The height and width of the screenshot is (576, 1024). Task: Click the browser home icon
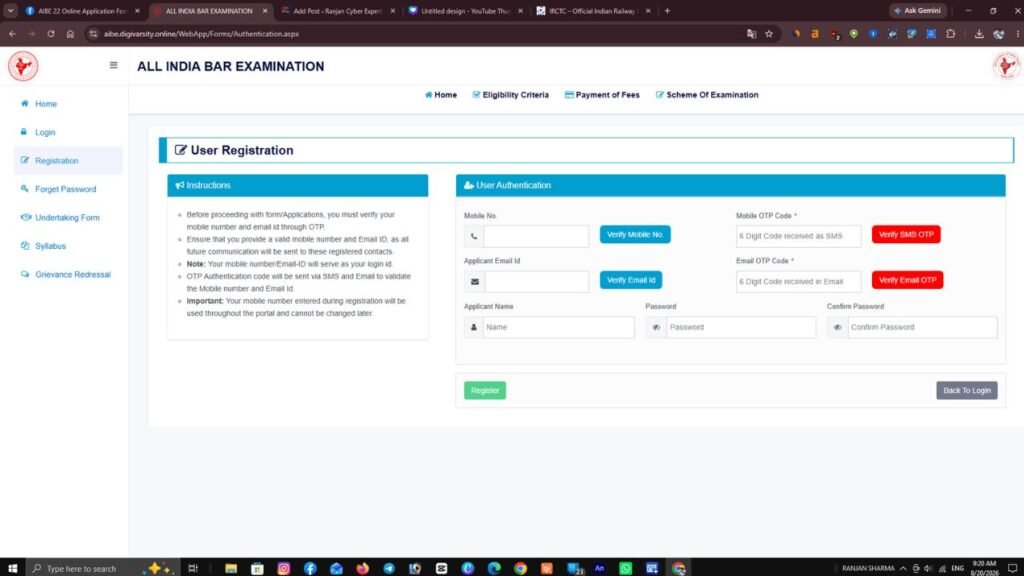click(x=70, y=34)
